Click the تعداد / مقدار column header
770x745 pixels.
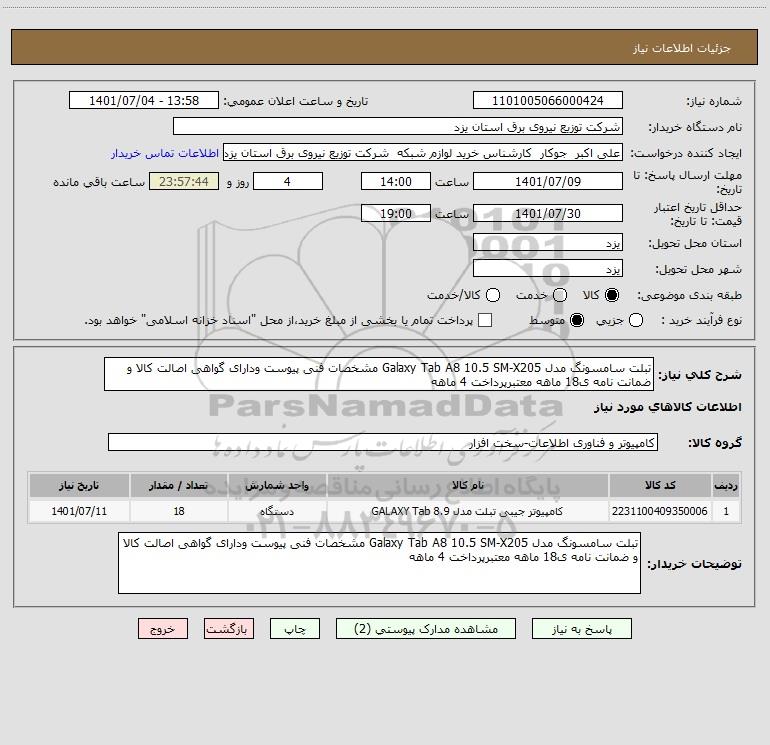179,485
